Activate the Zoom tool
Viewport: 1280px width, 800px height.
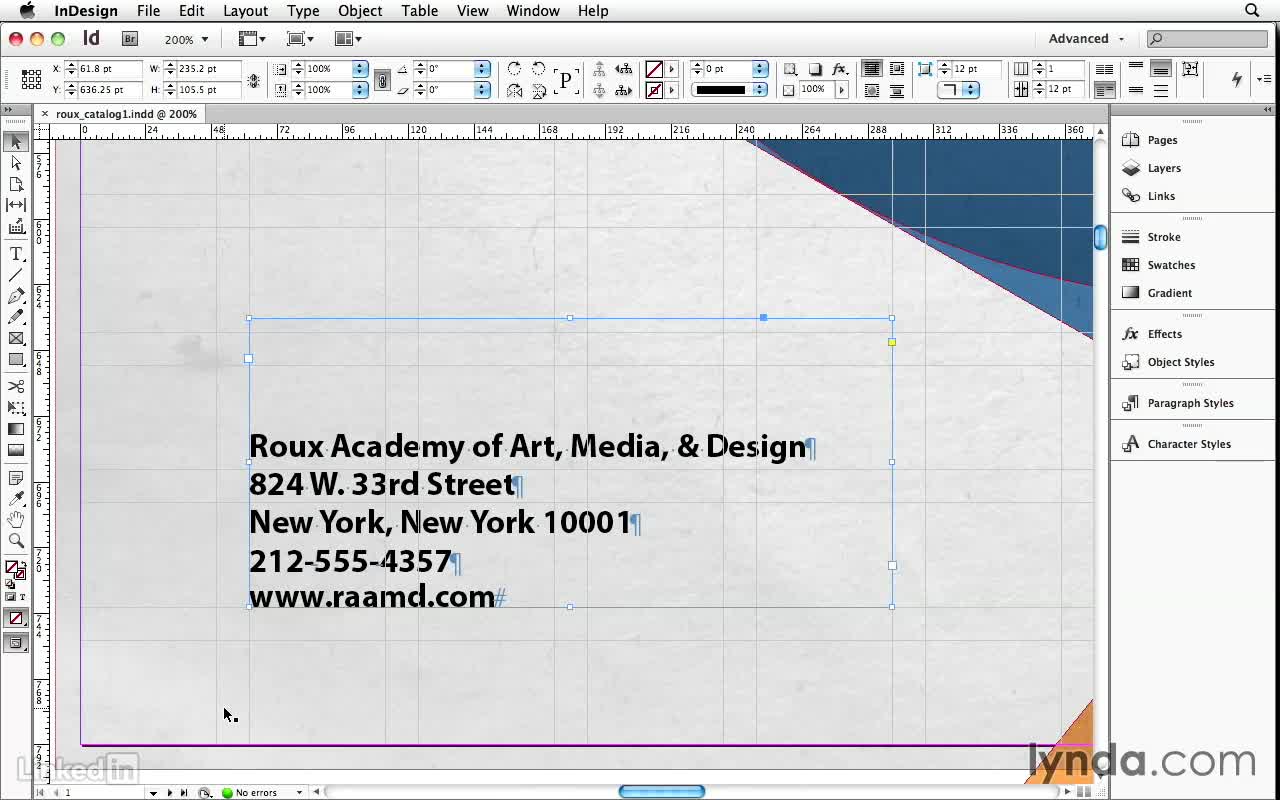click(x=16, y=541)
